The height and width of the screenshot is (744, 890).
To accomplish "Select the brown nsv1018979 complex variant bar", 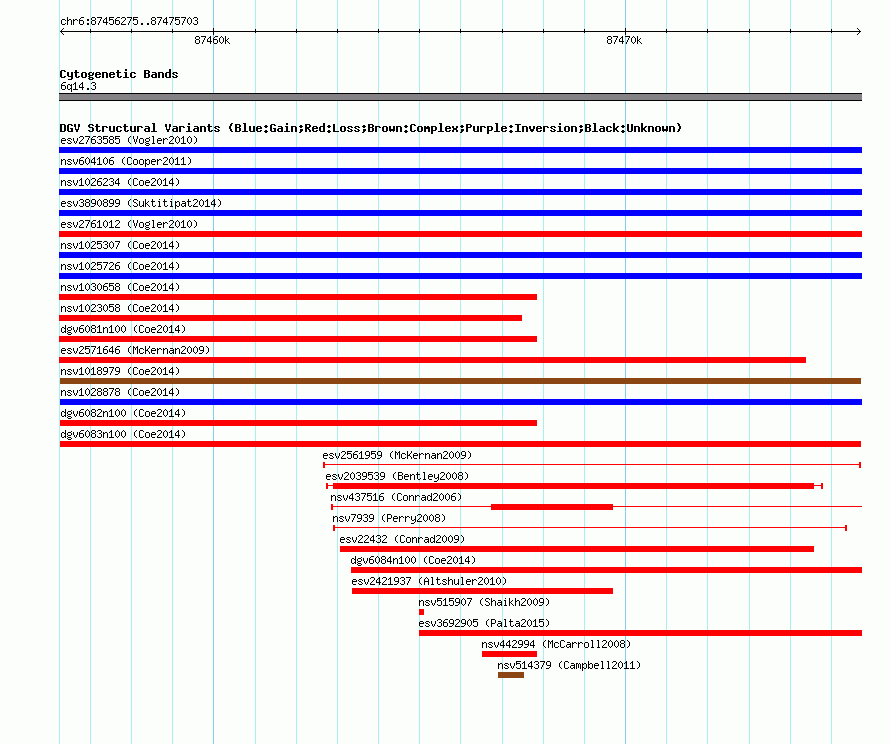I will pyautogui.click(x=460, y=381).
